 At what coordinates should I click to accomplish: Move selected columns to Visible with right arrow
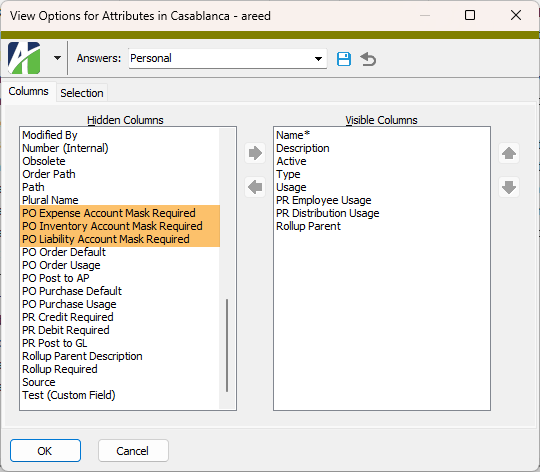(255, 153)
